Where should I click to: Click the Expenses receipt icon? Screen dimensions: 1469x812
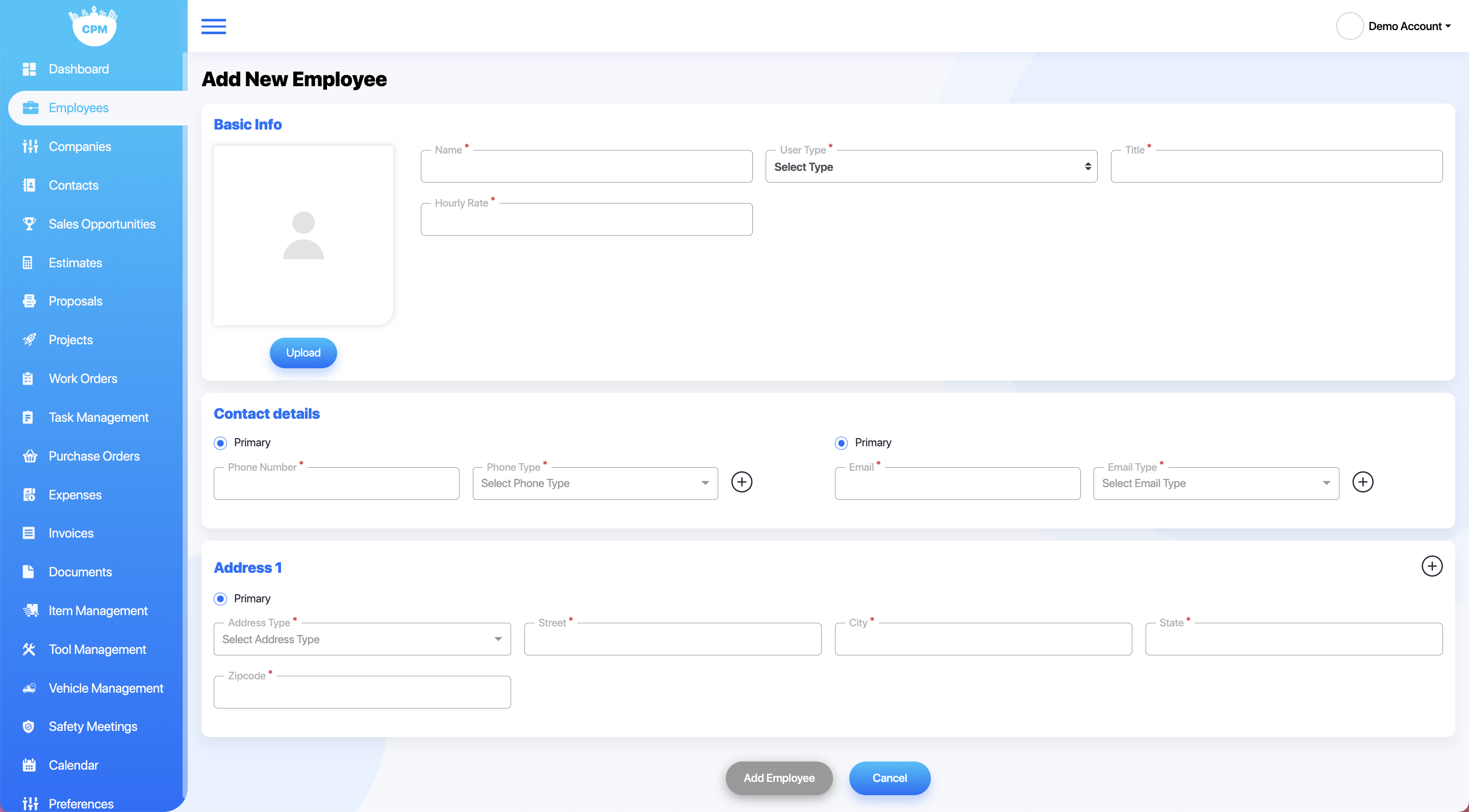tap(29, 495)
